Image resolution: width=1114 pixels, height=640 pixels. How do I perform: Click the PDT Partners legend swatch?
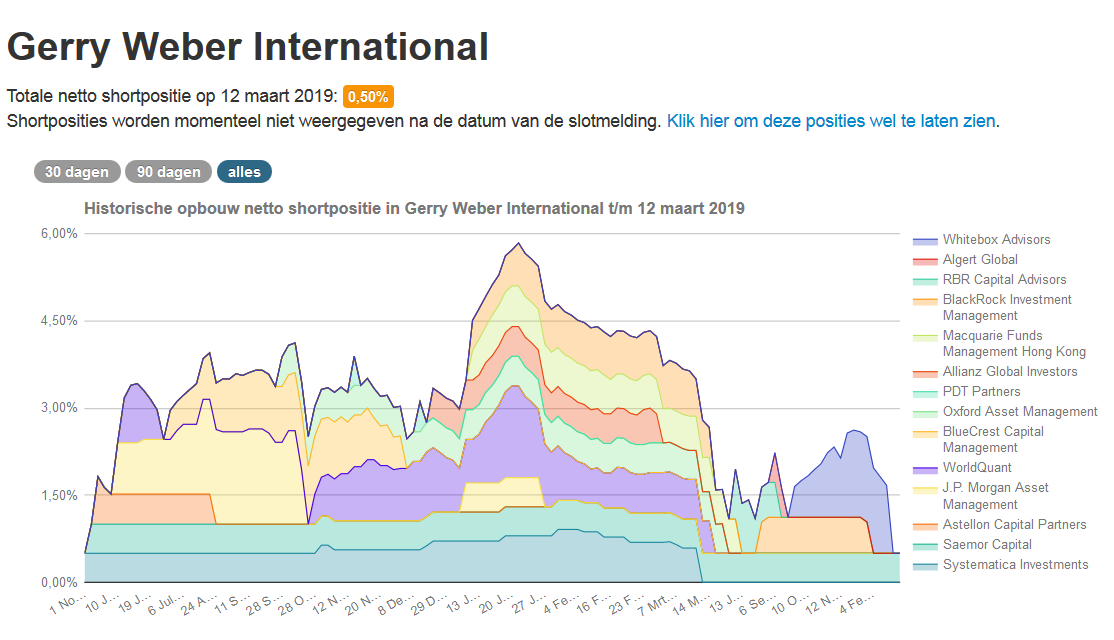[x=925, y=392]
